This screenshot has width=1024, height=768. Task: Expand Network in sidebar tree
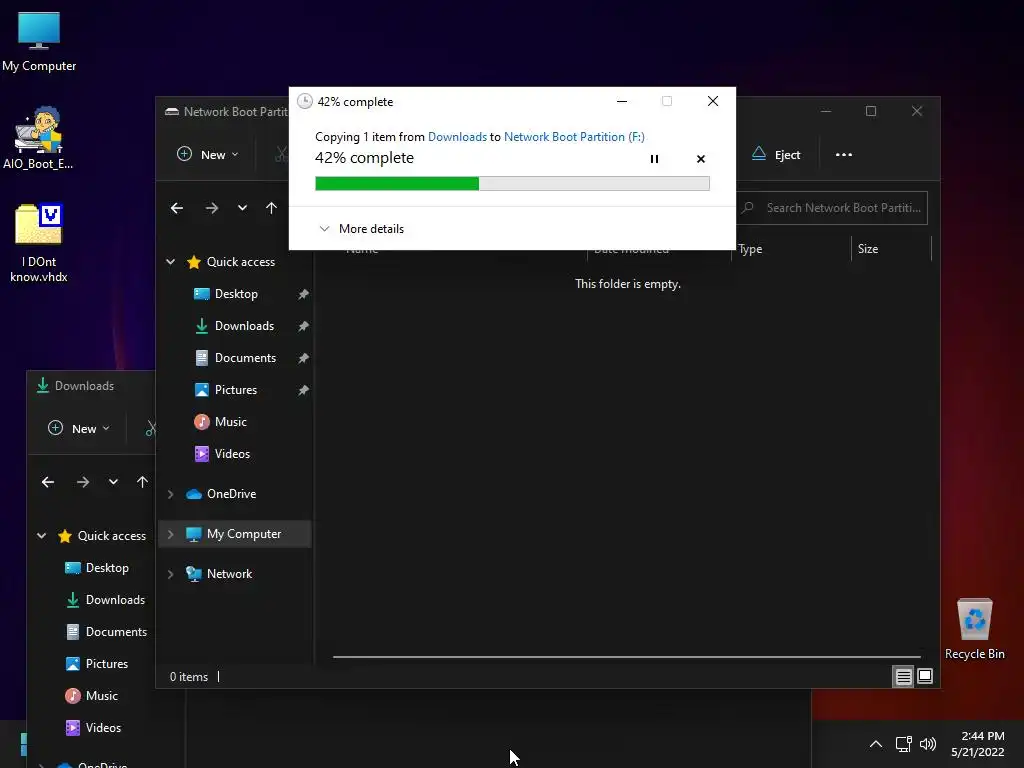pos(170,574)
